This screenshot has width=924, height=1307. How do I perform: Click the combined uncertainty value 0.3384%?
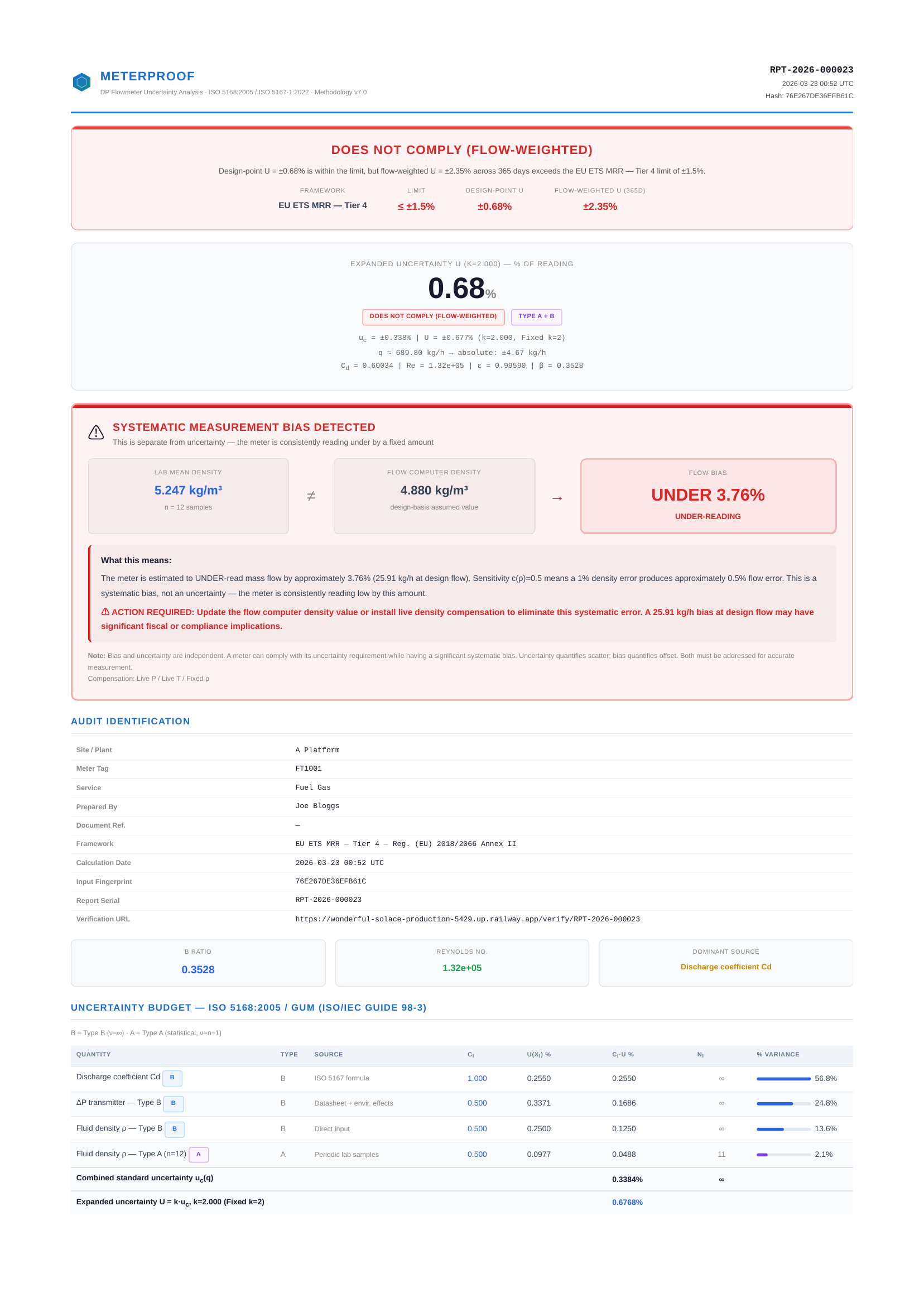(x=627, y=1180)
